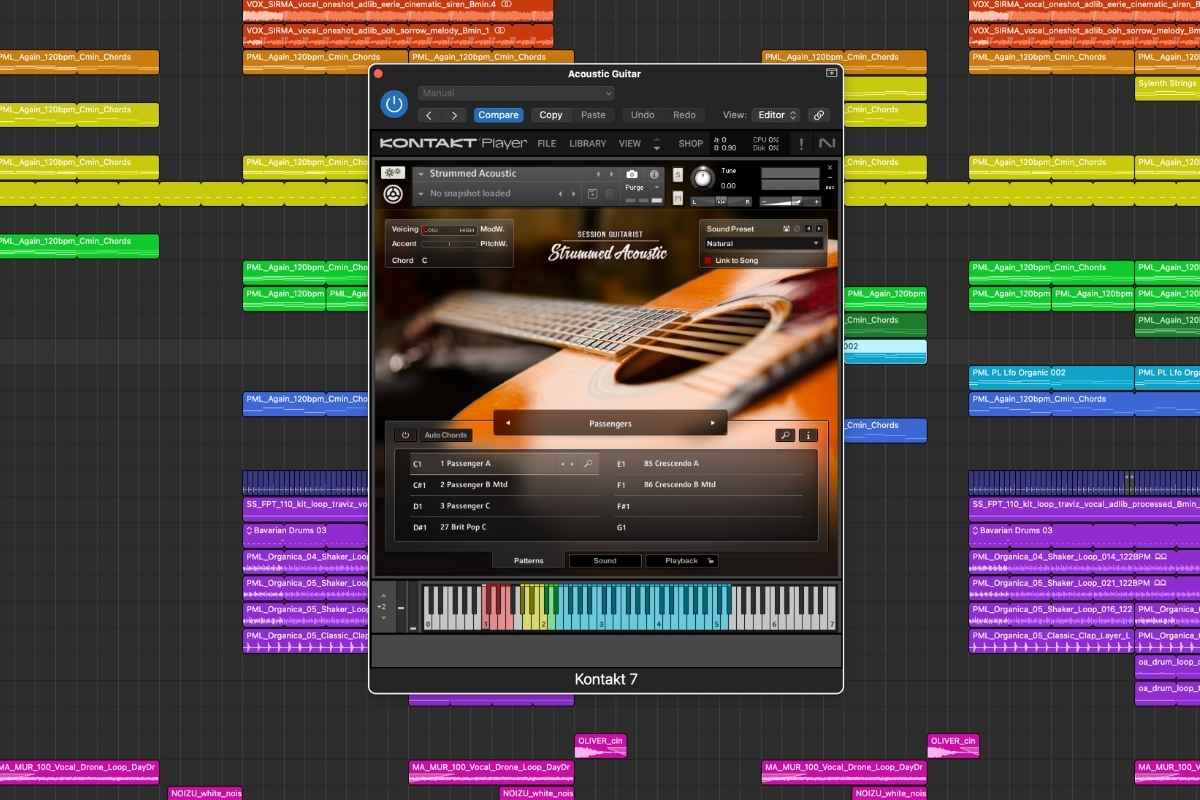Viewport: 1200px width, 800px height.
Task: Click the Kontakt rack view arrows icon
Action: (657, 144)
